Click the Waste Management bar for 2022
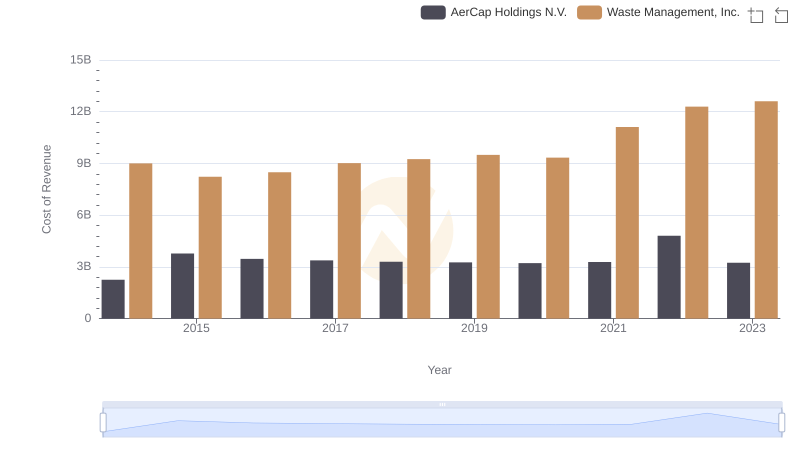Viewport: 800px width, 461px height. (697, 213)
